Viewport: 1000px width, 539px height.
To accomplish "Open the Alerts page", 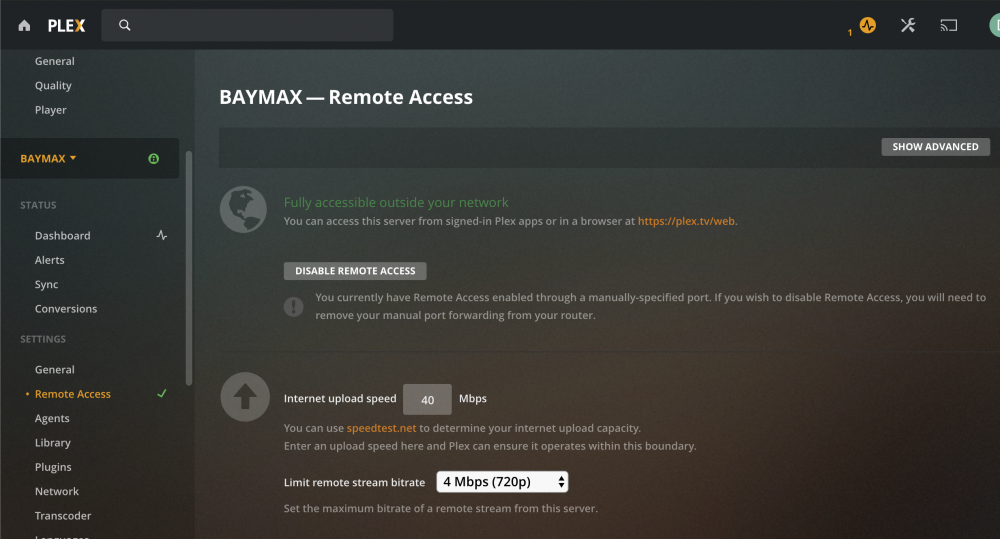I will click(50, 260).
